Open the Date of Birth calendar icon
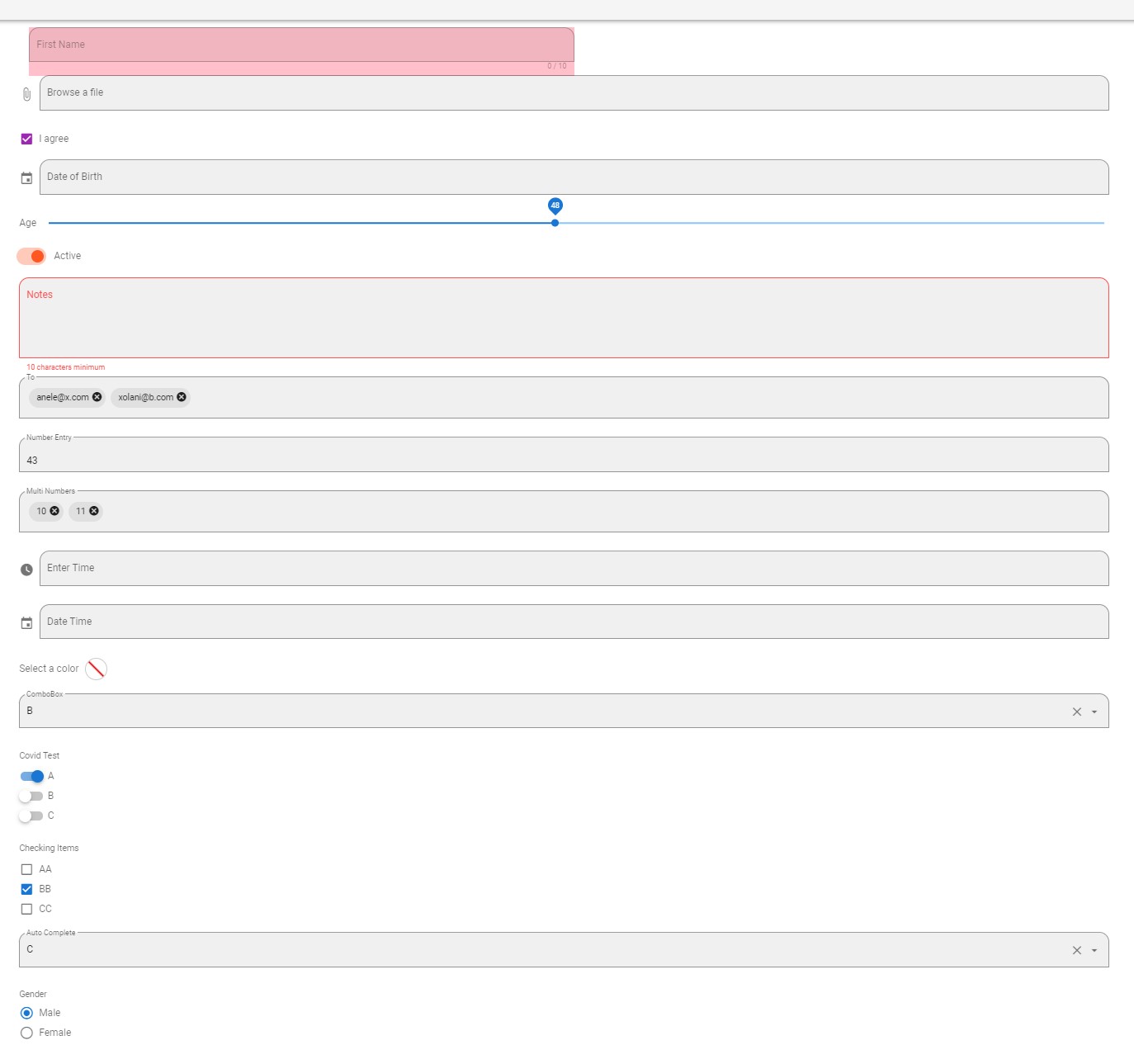The image size is (1134, 1064). pyautogui.click(x=26, y=178)
